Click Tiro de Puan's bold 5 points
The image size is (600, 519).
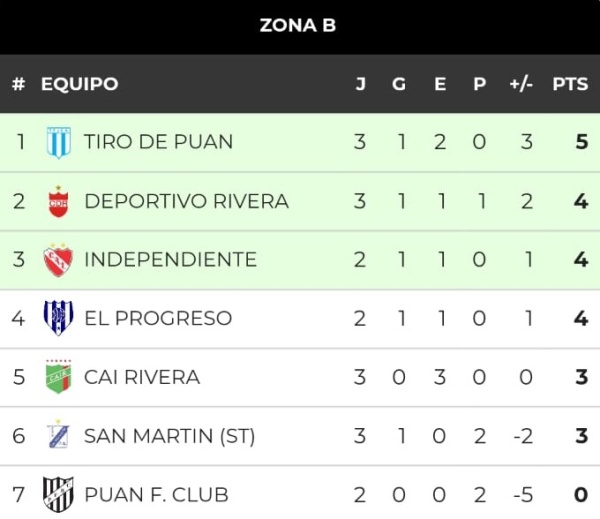click(582, 142)
